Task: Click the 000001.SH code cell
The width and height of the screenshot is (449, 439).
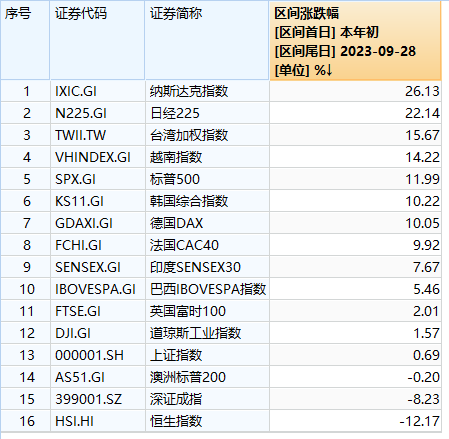Action: 98,355
